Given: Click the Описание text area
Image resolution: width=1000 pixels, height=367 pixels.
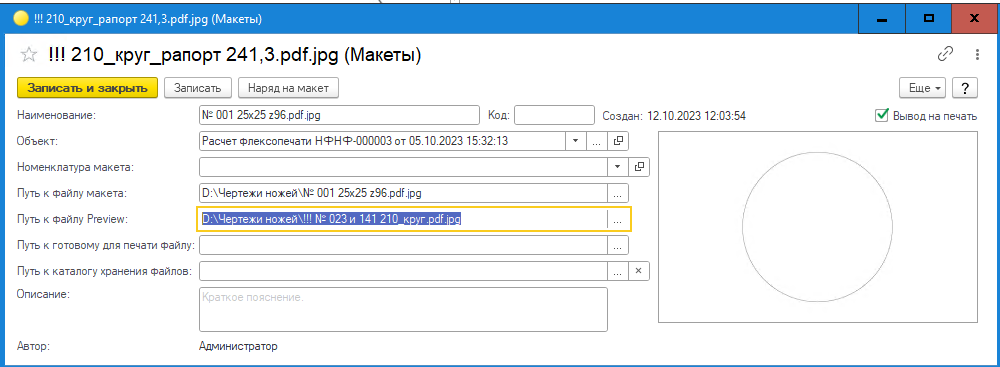Looking at the screenshot, I should click(403, 310).
